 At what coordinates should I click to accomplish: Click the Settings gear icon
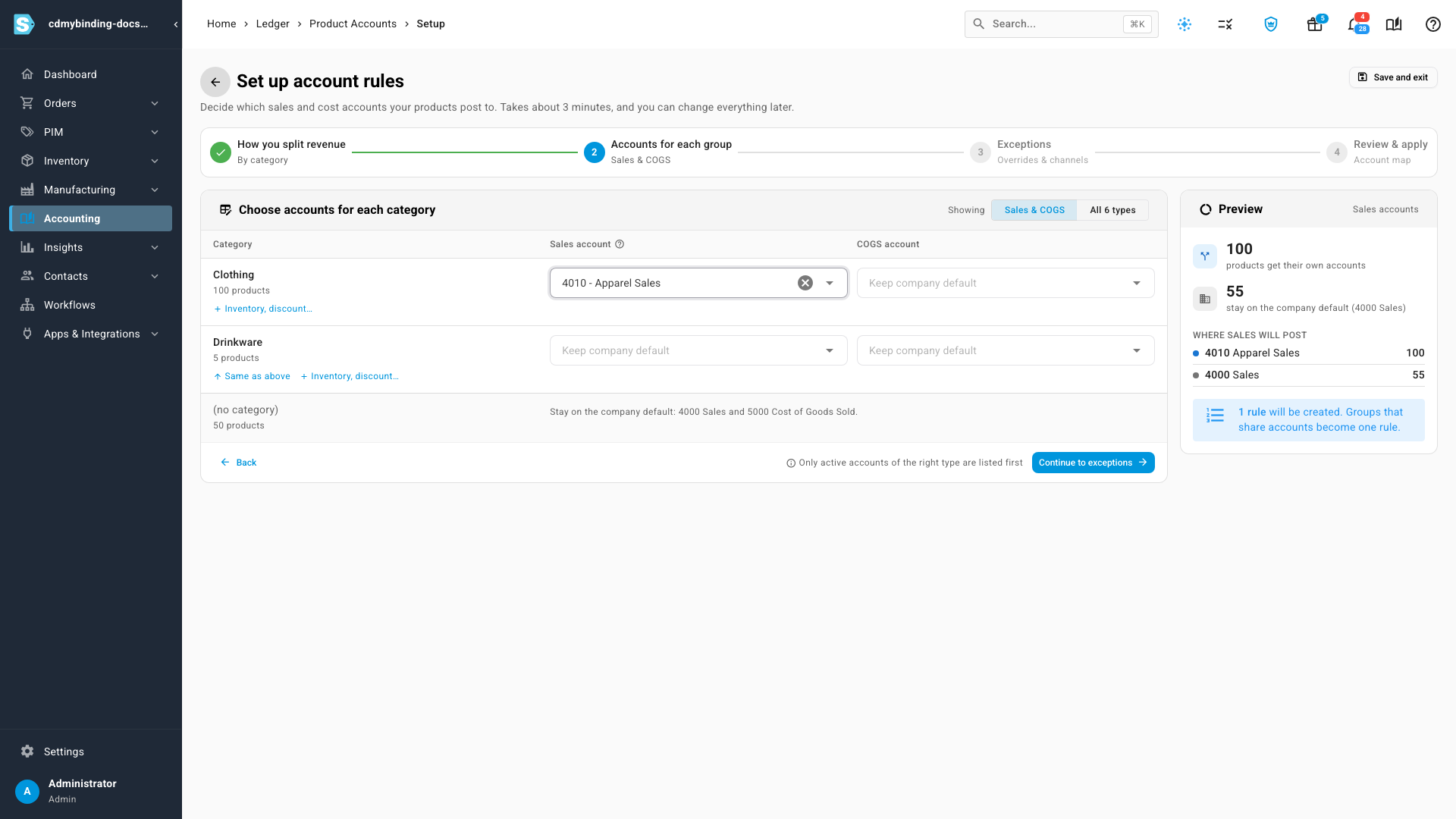[27, 752]
